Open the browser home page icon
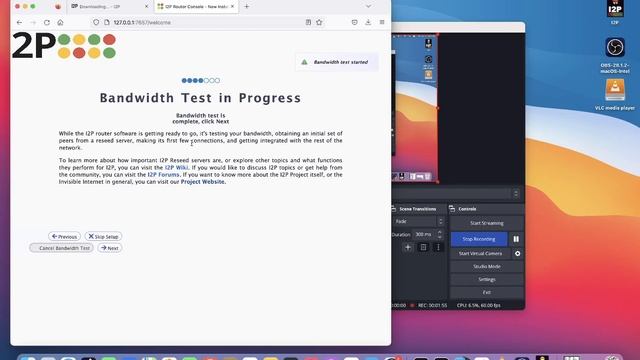640x360 pixels. point(60,22)
